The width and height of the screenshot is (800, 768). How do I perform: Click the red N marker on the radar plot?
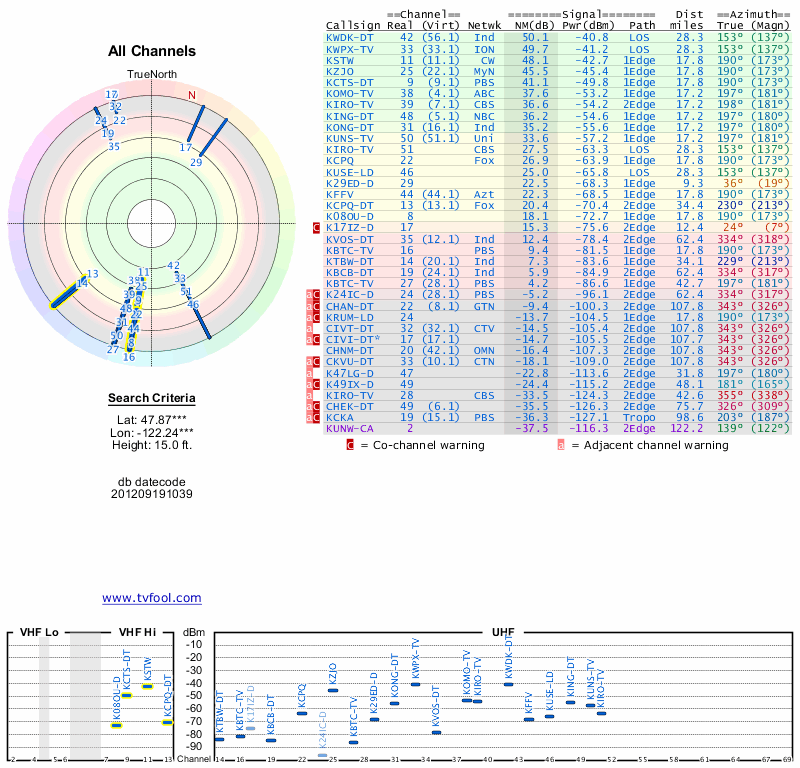[192, 96]
